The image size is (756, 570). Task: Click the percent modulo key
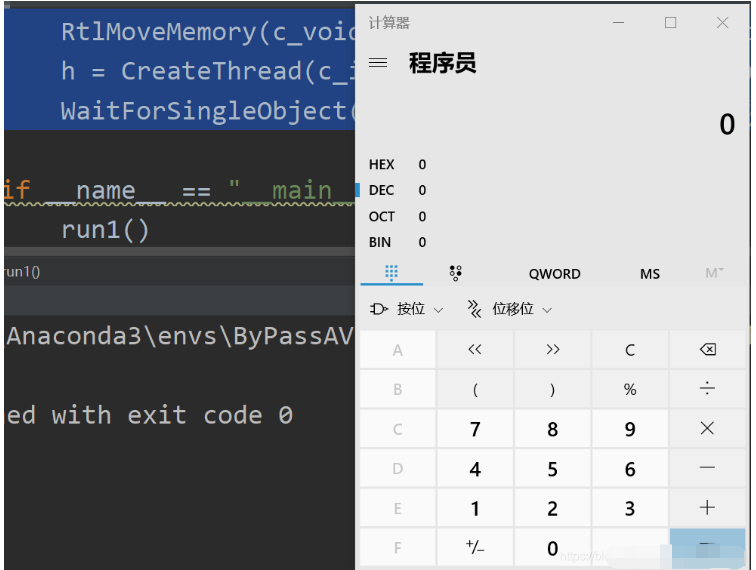630,389
